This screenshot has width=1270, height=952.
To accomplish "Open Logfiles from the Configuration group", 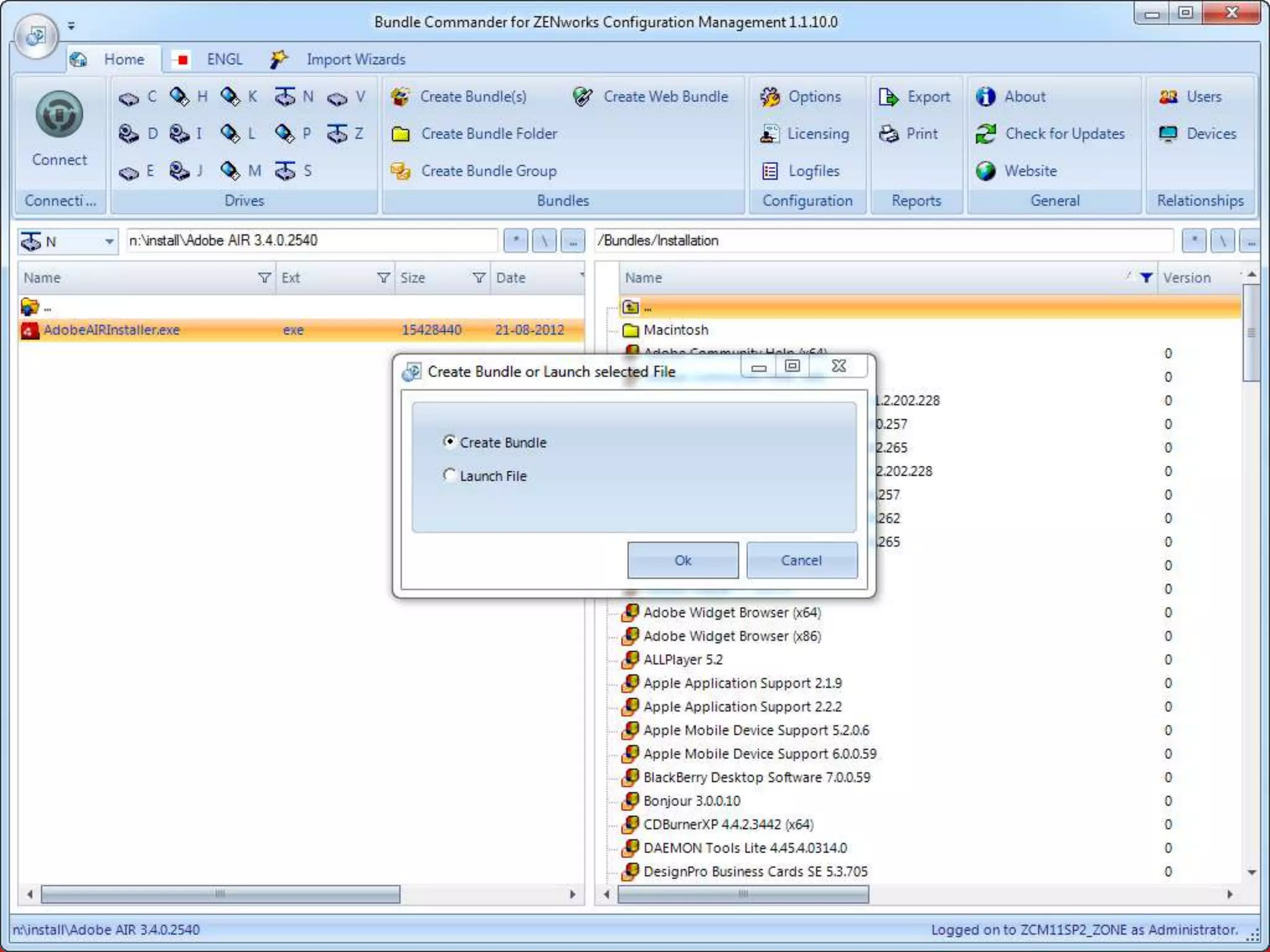I will [x=770, y=171].
